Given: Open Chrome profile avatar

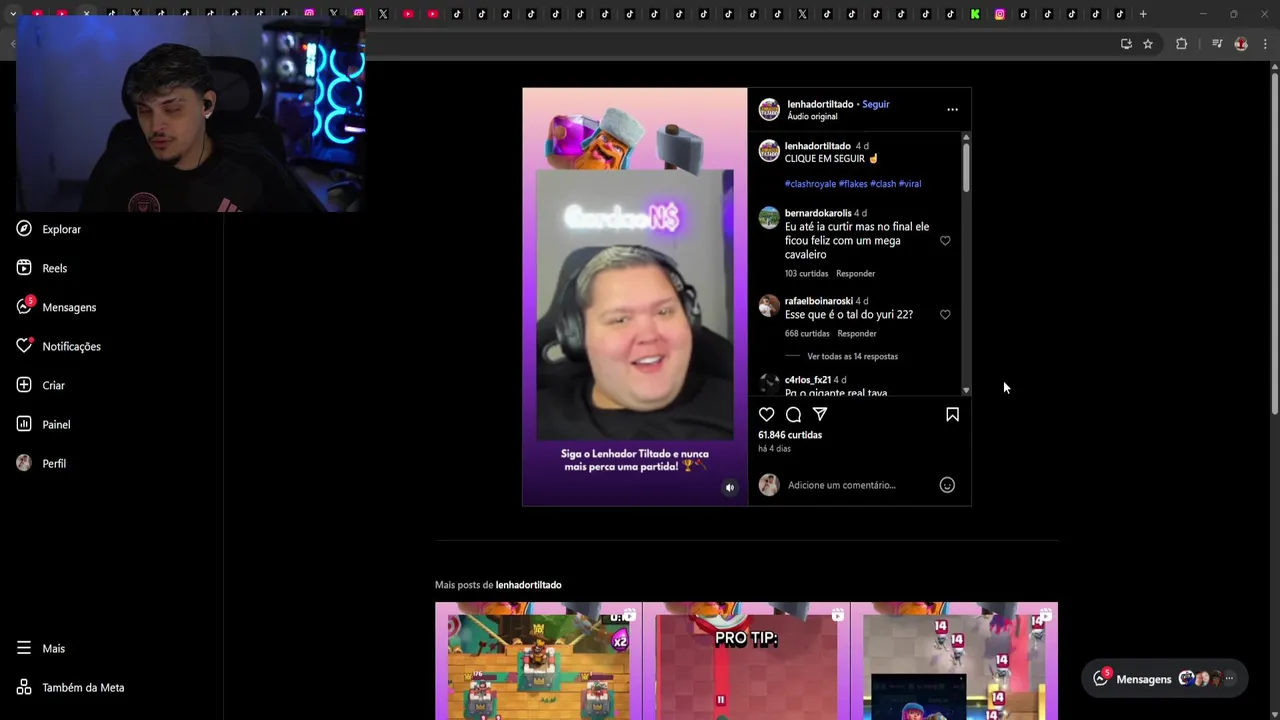Looking at the screenshot, I should tap(1241, 44).
